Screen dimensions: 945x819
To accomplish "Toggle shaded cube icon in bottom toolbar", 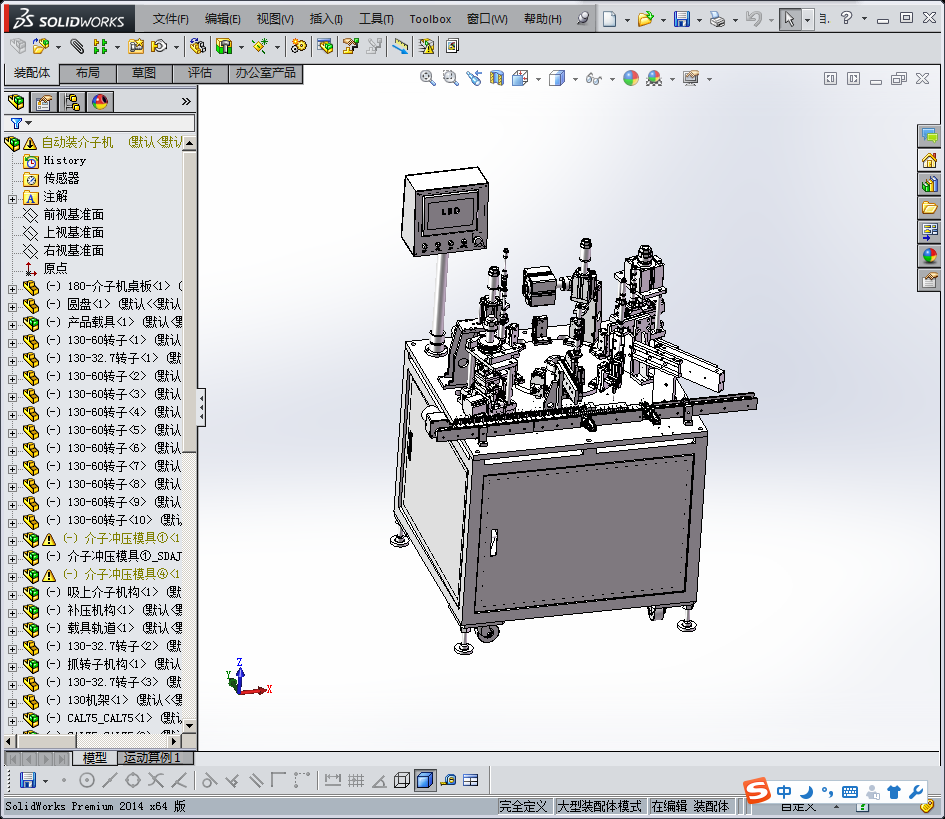I will [425, 780].
